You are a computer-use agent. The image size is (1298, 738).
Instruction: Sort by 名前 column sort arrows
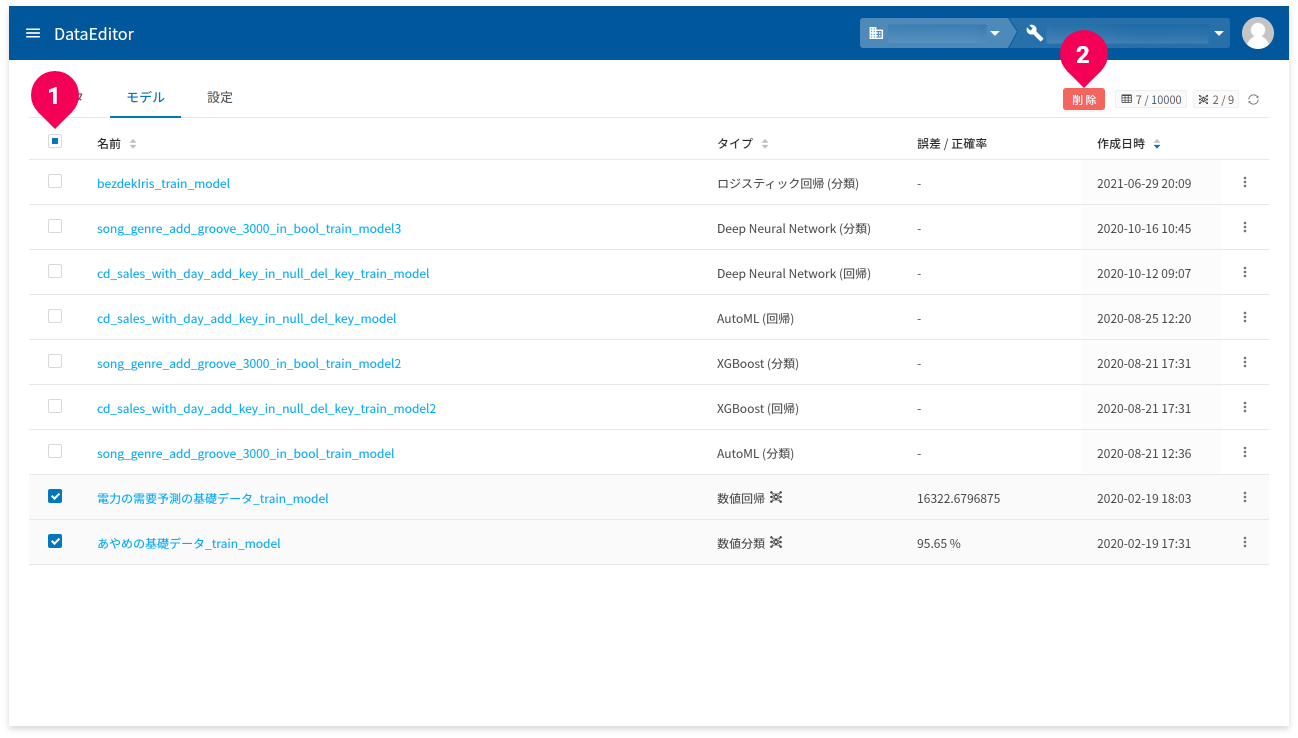[133, 144]
